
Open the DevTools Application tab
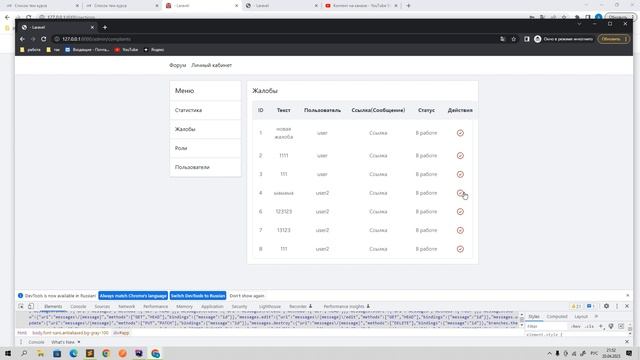click(x=212, y=306)
